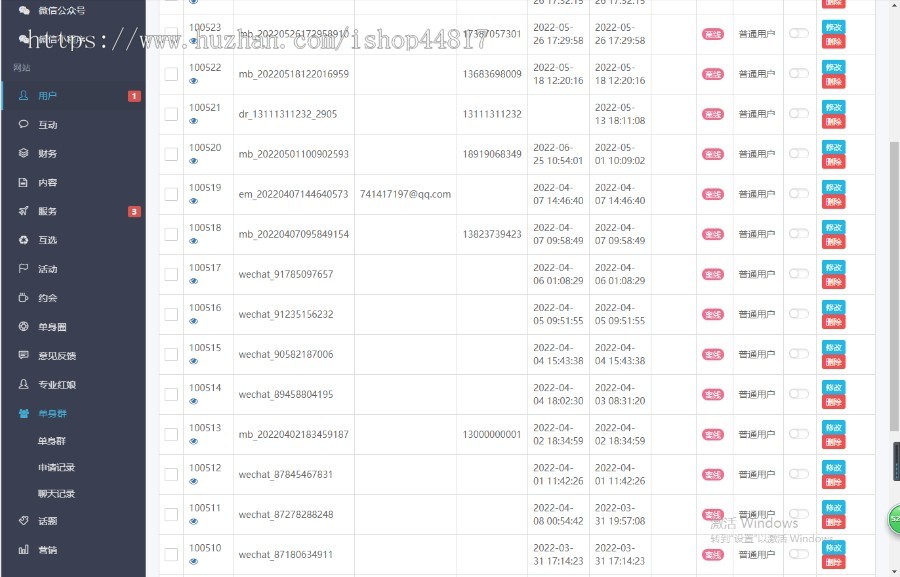Collapse the 单身群 sidebar section

tap(73, 413)
